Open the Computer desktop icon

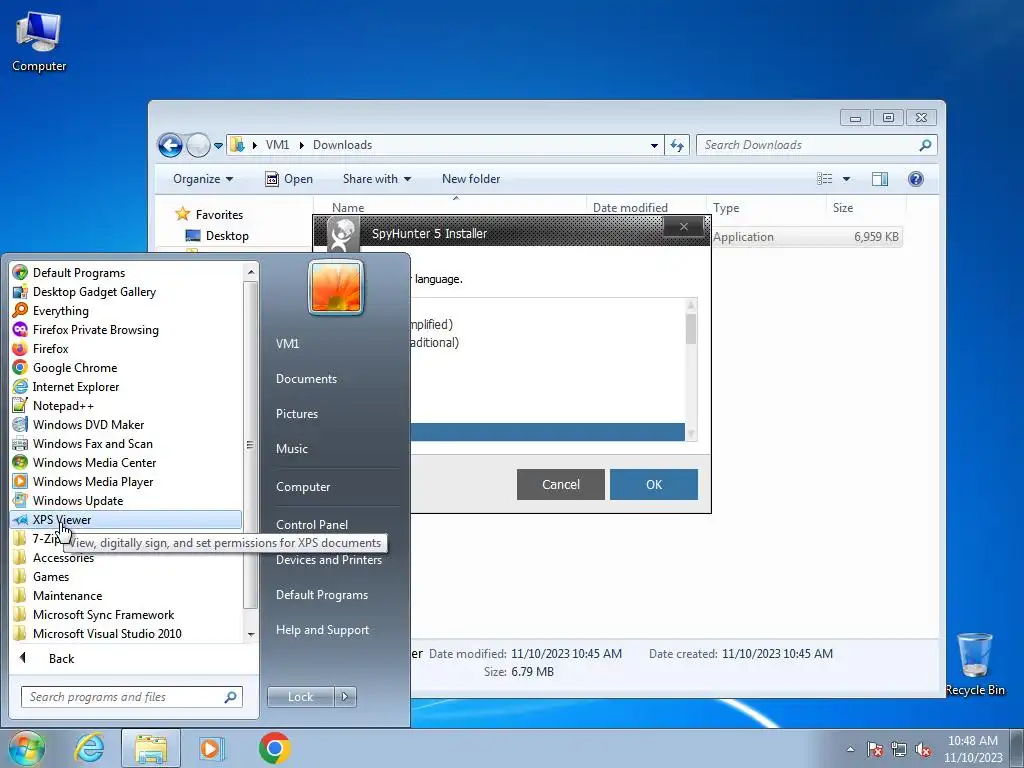pyautogui.click(x=39, y=40)
